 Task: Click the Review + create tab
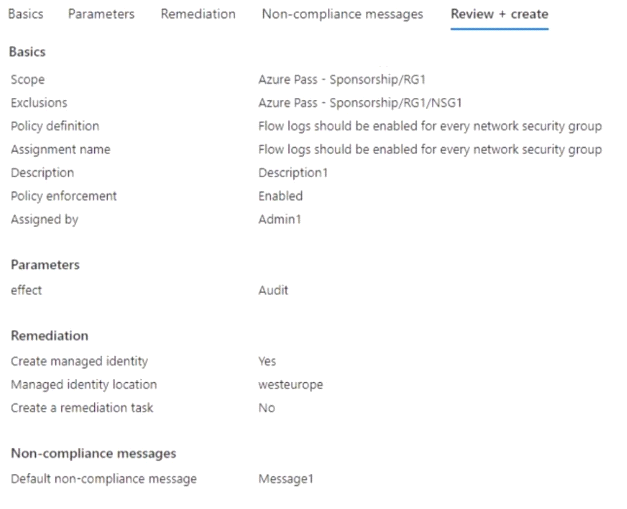(x=499, y=14)
